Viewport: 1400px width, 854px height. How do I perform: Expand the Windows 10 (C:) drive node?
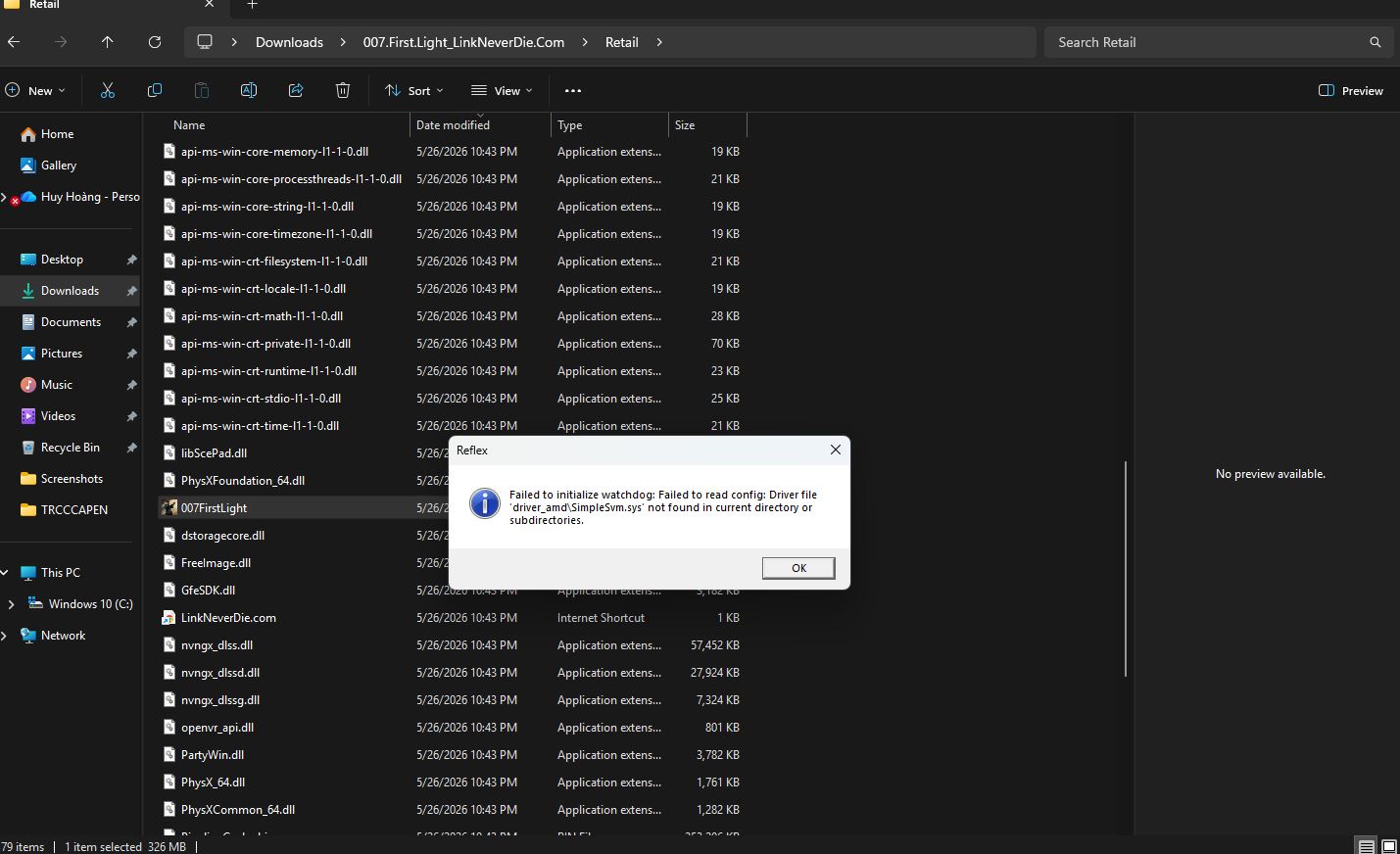[x=11, y=604]
